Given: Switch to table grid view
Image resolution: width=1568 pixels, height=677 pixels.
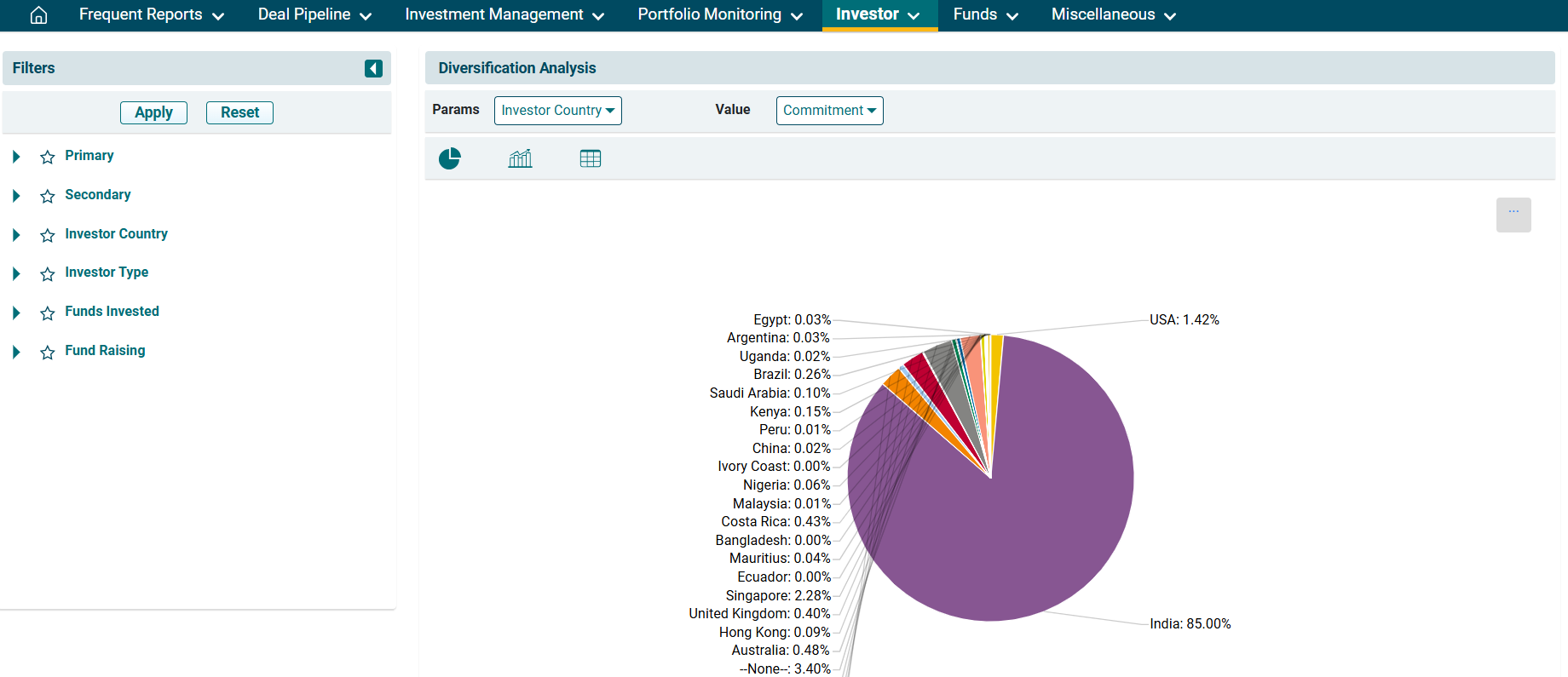Looking at the screenshot, I should click(590, 158).
